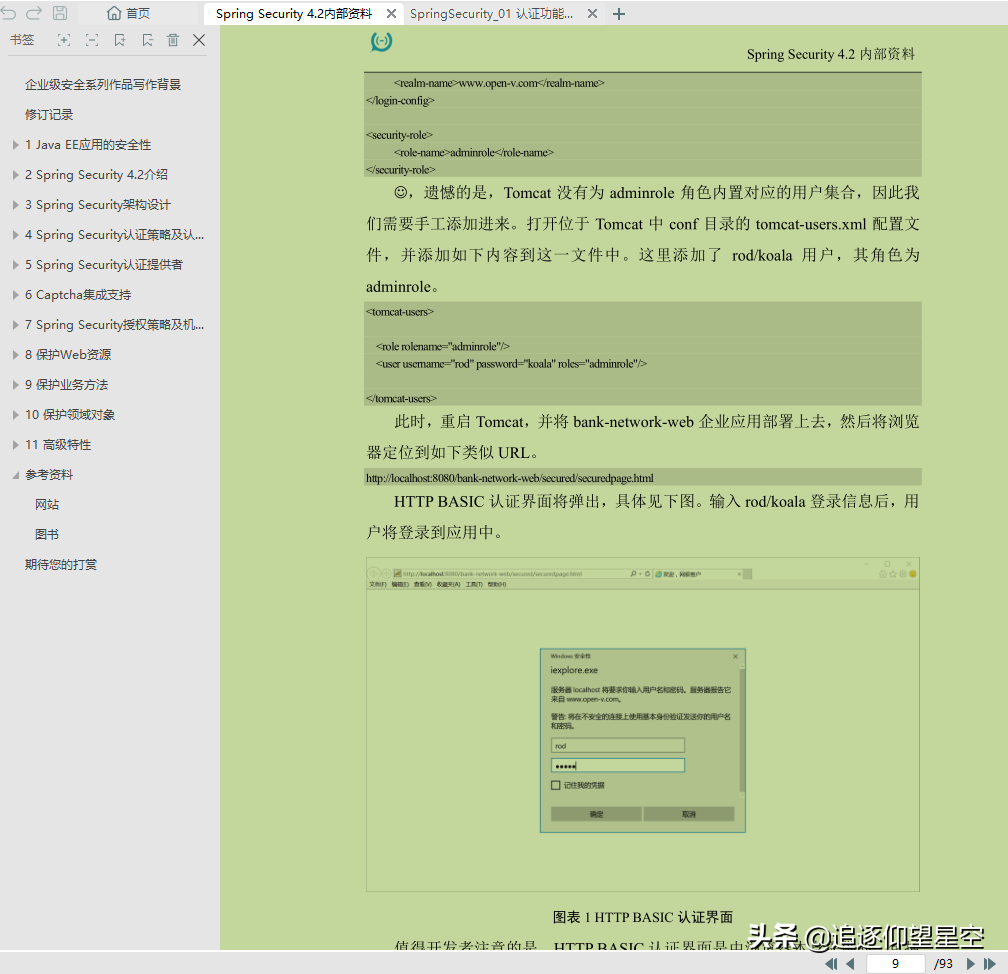
Task: Click the document header logo icon
Action: [x=381, y=42]
